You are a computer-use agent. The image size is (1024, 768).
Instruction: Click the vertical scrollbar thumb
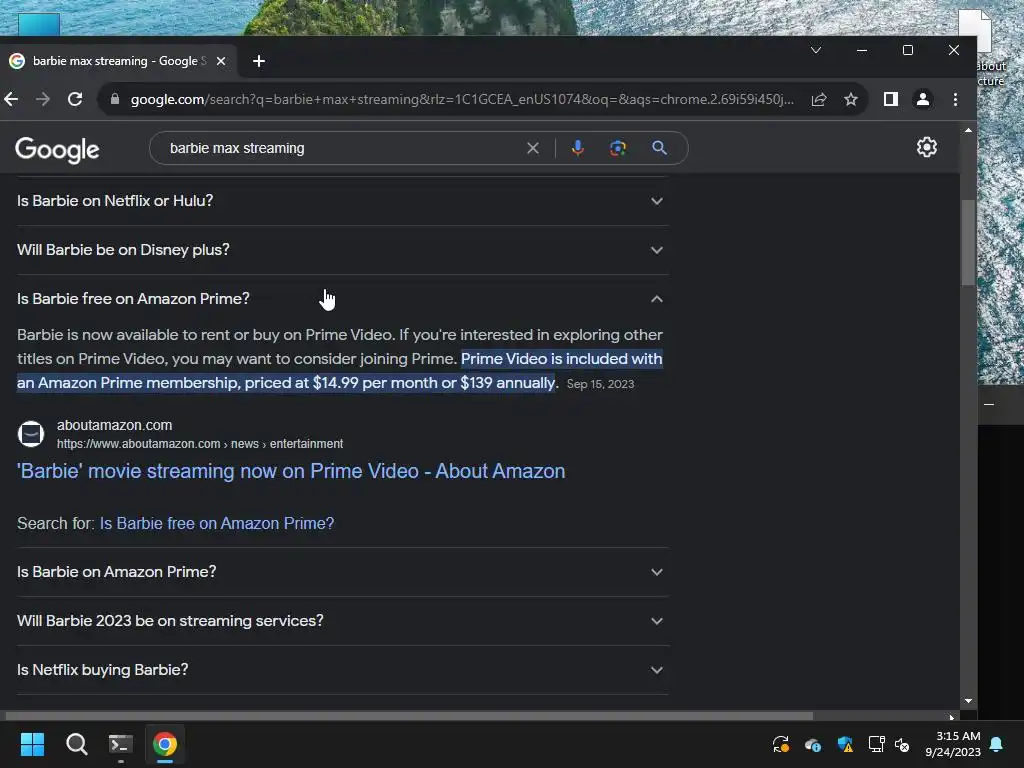point(968,242)
